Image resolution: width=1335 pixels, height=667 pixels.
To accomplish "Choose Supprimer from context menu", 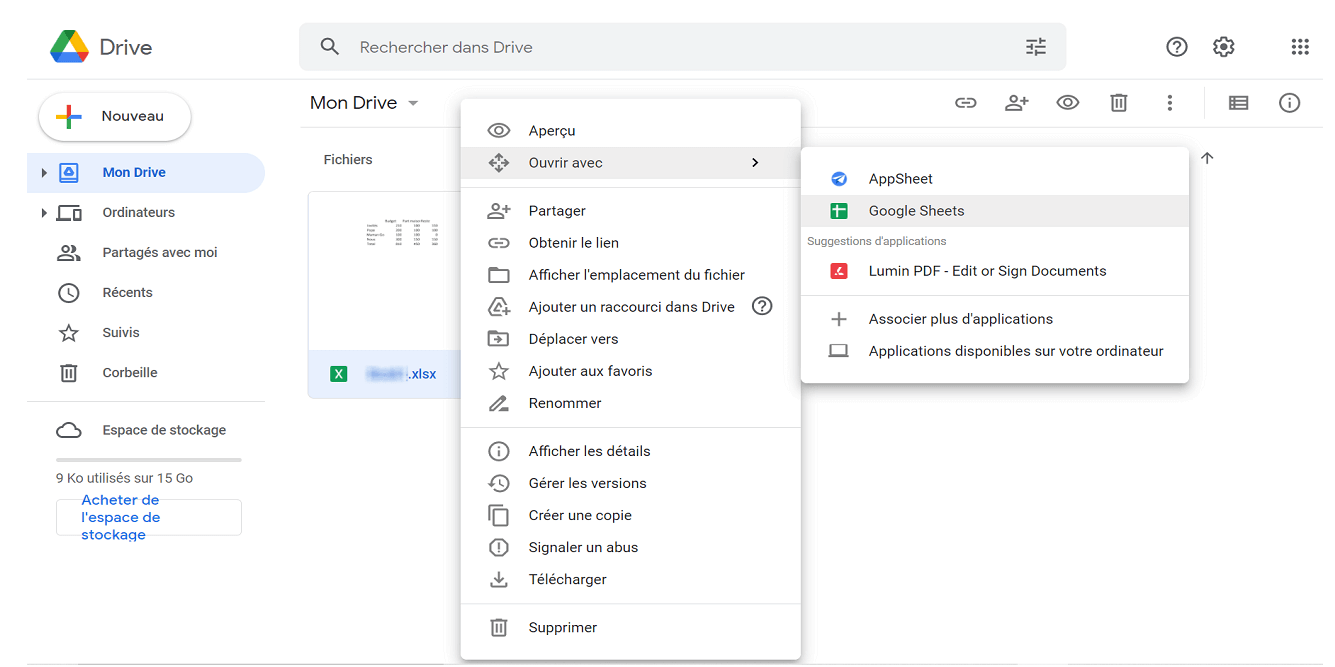I will tap(631, 627).
